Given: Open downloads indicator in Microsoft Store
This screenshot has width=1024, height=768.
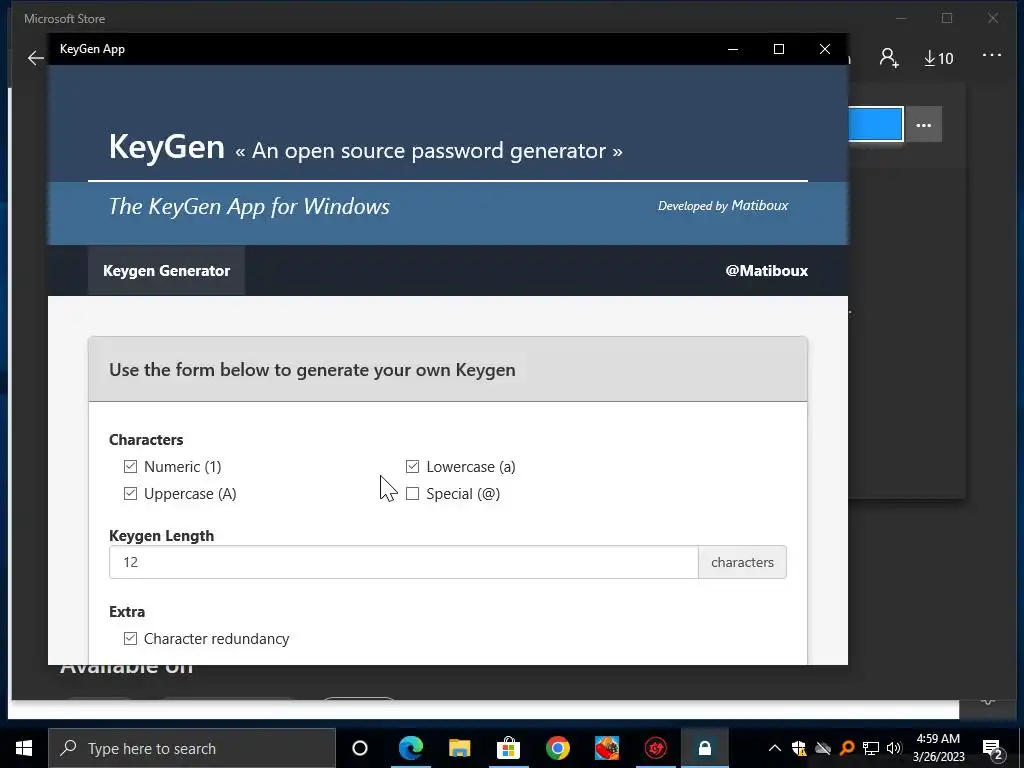Looking at the screenshot, I should point(938,58).
